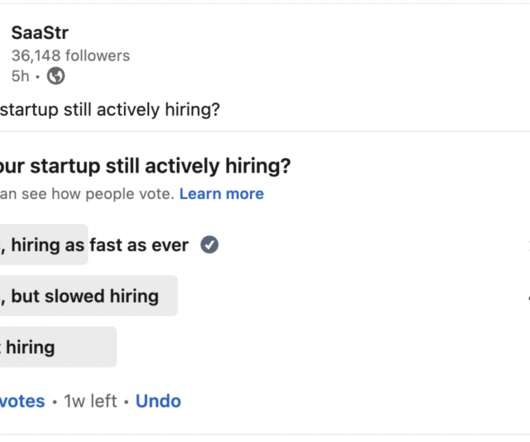
Task: Click the gray result bar behind 'but slowed hiring'
Action: pos(89,296)
